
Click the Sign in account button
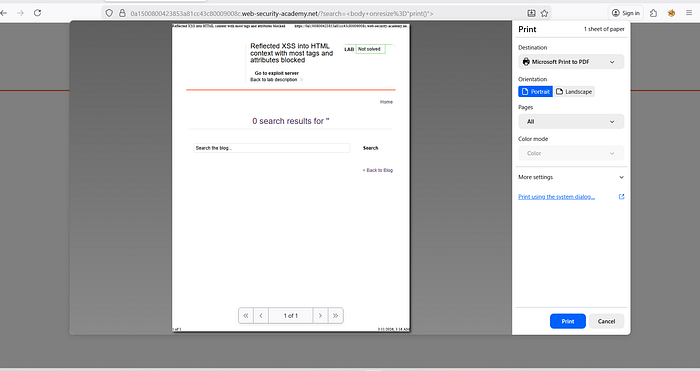point(626,13)
